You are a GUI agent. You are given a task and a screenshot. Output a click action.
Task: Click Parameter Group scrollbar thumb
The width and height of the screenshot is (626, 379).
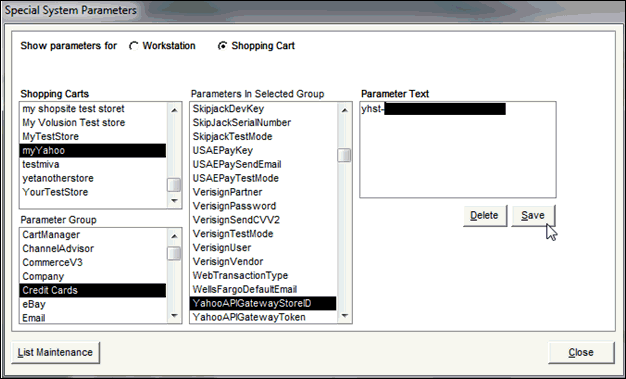point(174,253)
